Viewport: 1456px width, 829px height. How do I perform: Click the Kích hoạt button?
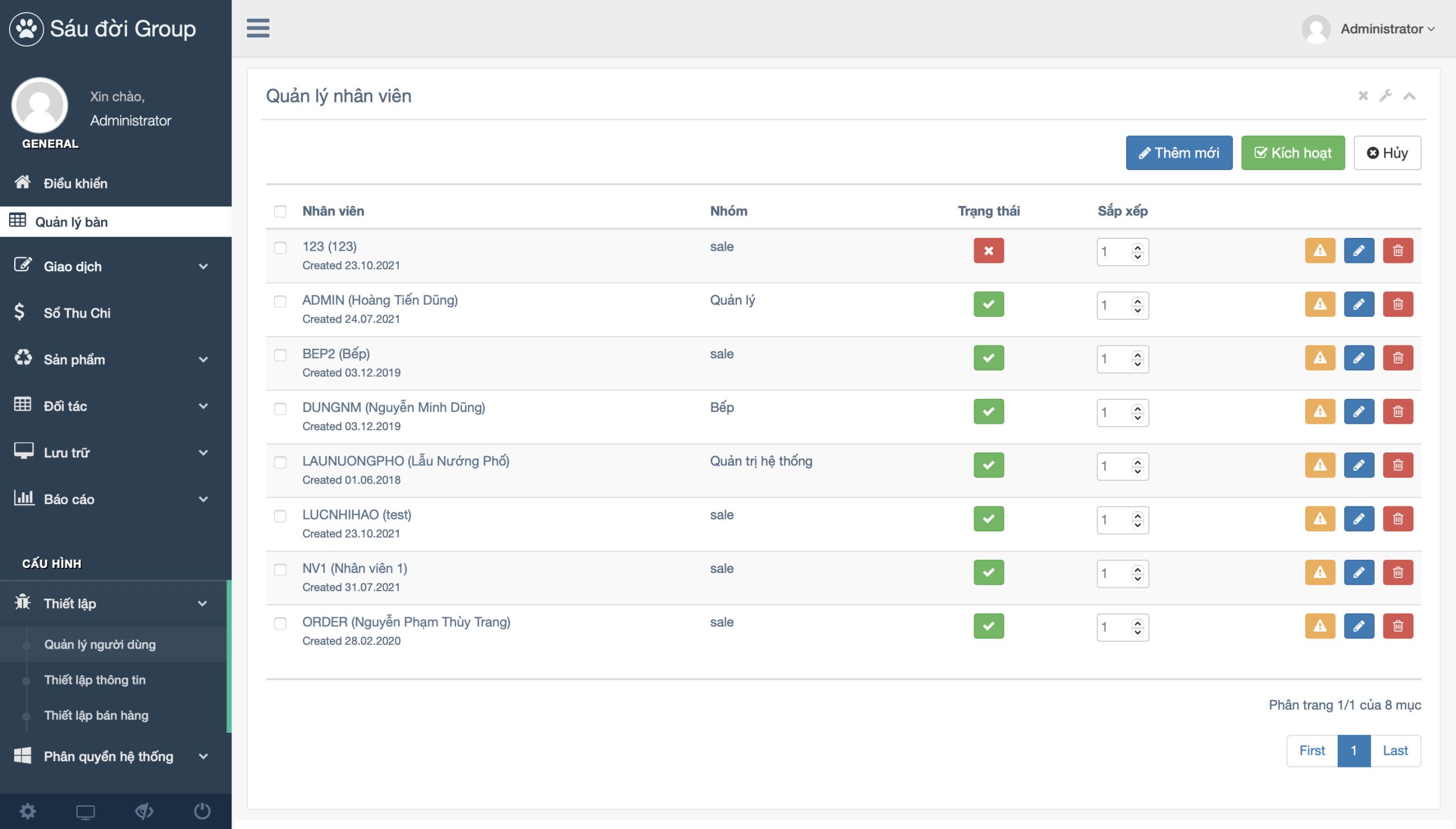tap(1292, 152)
